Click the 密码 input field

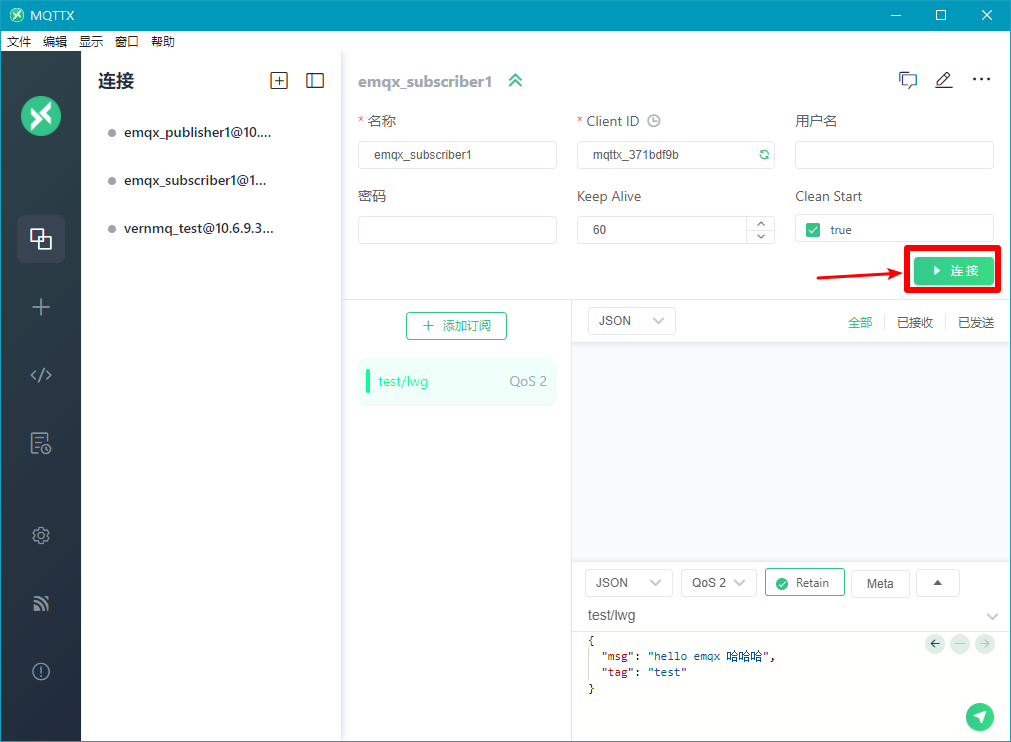(x=457, y=230)
